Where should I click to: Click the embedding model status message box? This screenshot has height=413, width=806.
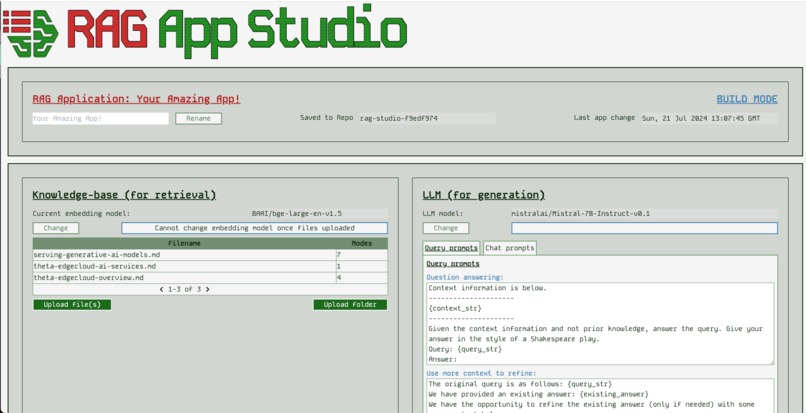click(254, 228)
